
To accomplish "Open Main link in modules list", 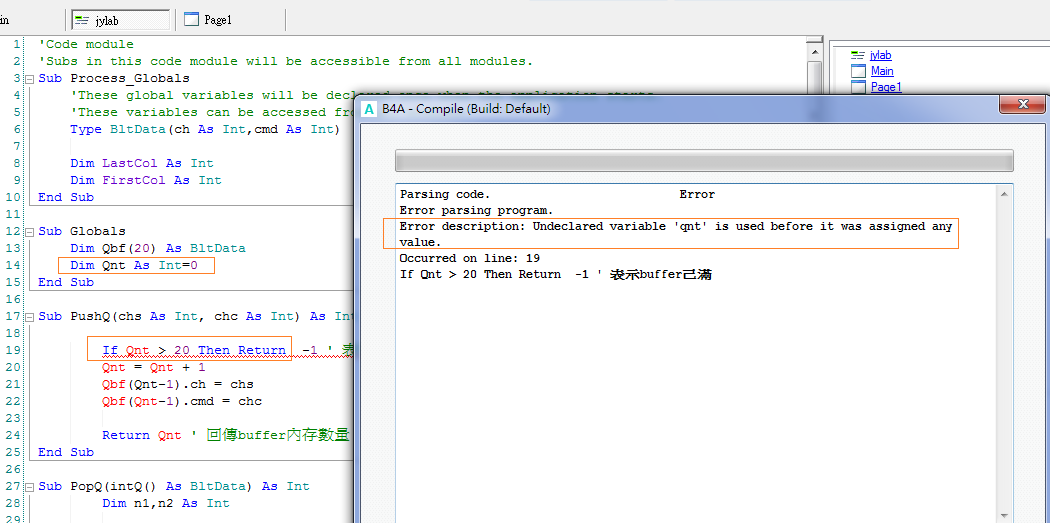I will [882, 71].
